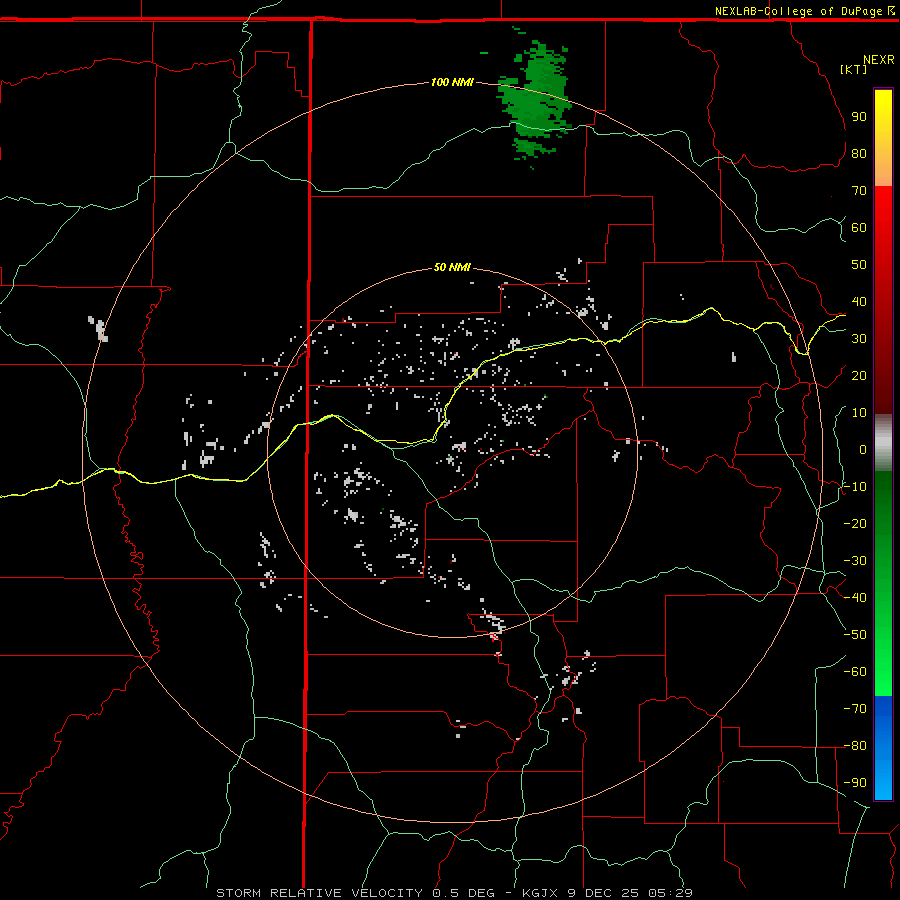Click the -10 scale label

click(x=855, y=487)
